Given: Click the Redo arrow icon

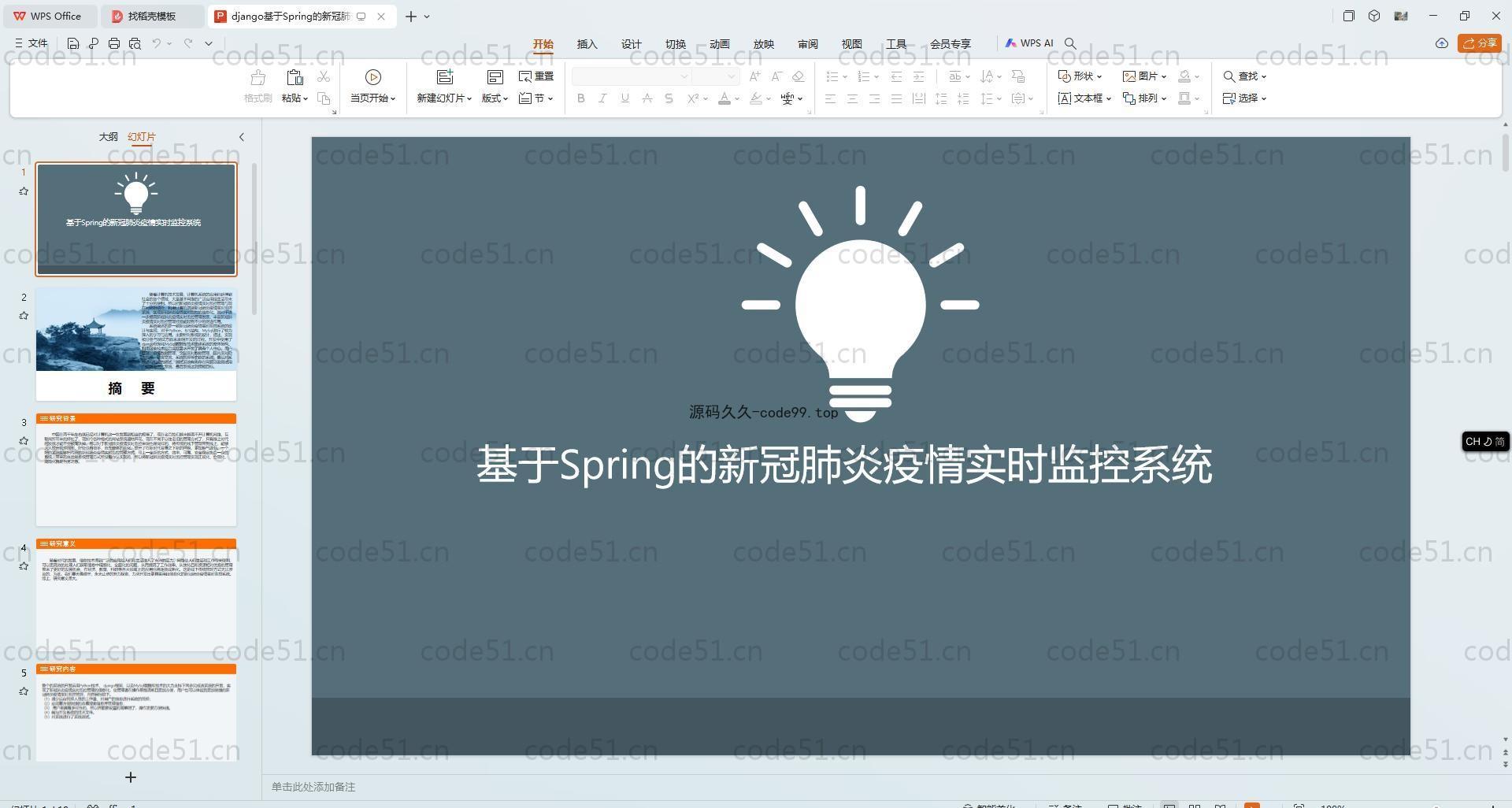Looking at the screenshot, I should pyautogui.click(x=188, y=43).
